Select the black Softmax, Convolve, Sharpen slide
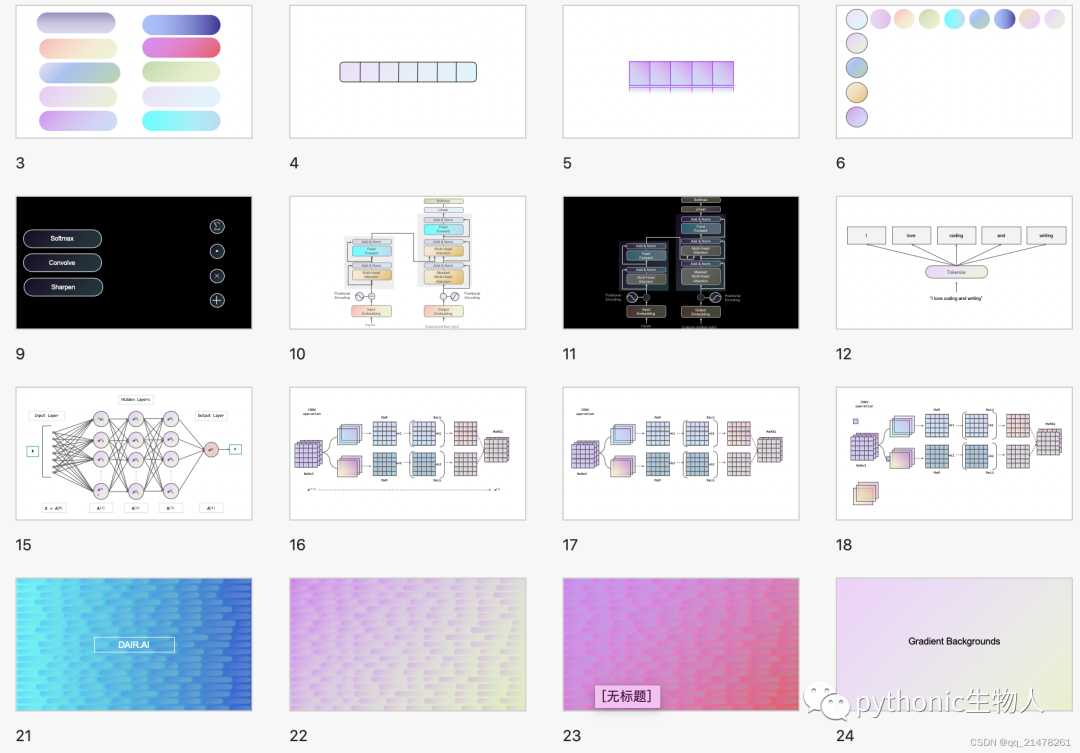The image size is (1080, 753). (134, 262)
